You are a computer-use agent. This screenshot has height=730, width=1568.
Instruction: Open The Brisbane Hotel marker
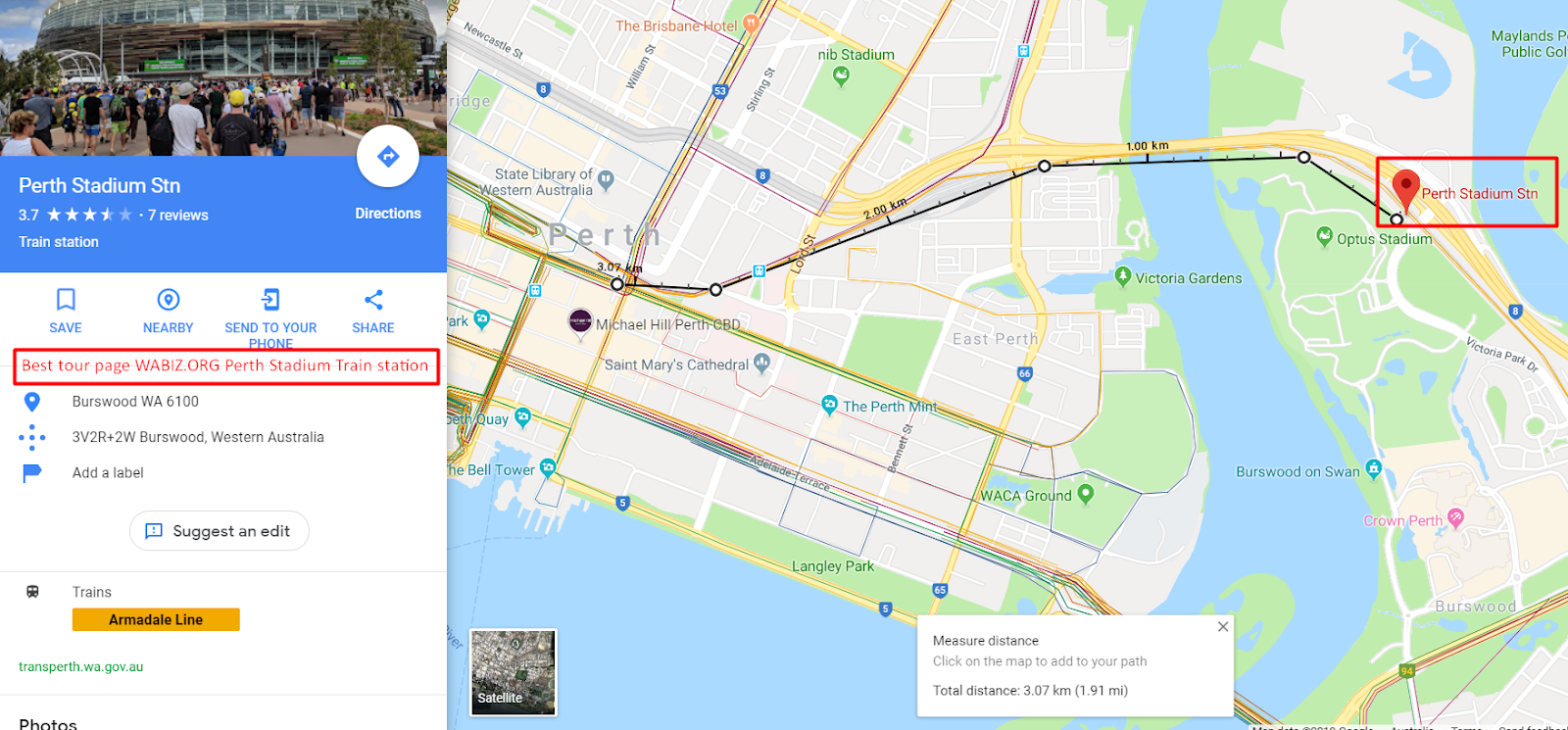751,24
